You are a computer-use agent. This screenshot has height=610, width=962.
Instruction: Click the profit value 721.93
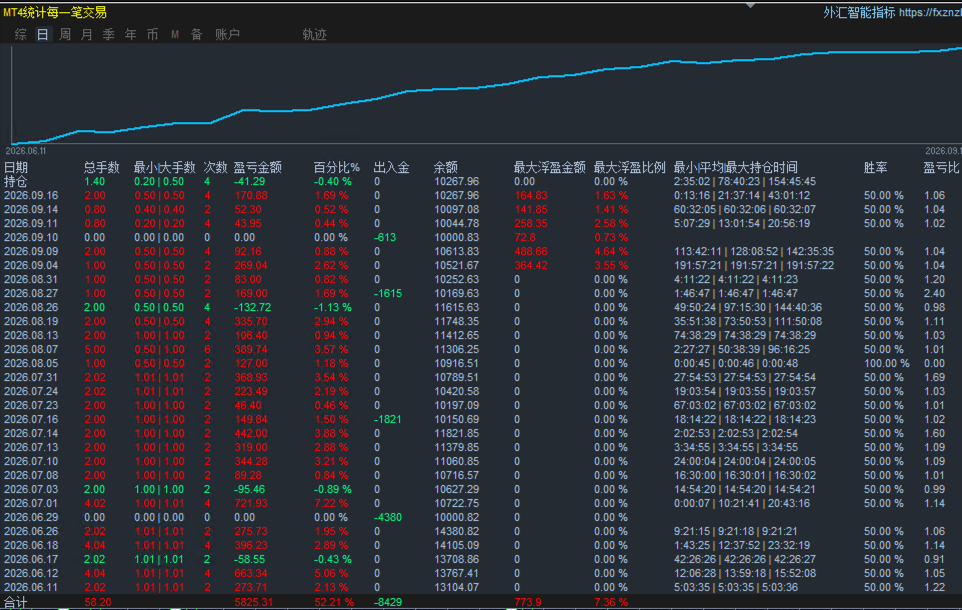tap(251, 503)
